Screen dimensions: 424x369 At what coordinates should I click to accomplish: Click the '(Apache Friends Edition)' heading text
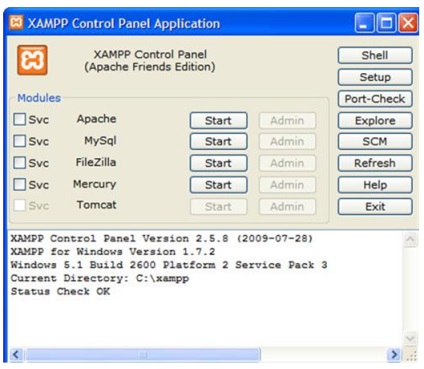(150, 67)
